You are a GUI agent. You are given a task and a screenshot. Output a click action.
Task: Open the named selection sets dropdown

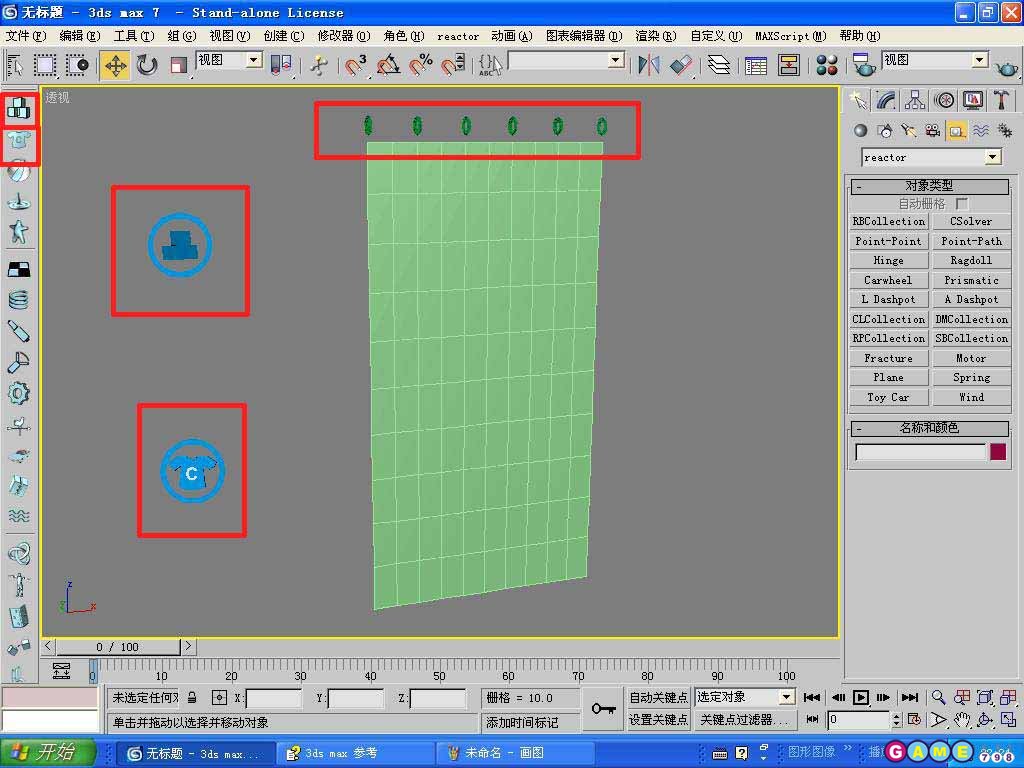[615, 61]
